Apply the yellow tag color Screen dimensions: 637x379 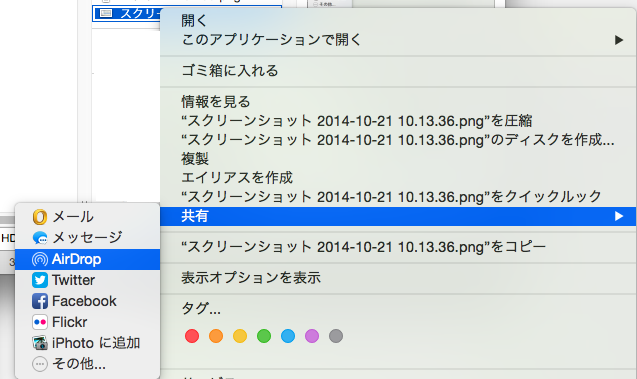pos(240,336)
